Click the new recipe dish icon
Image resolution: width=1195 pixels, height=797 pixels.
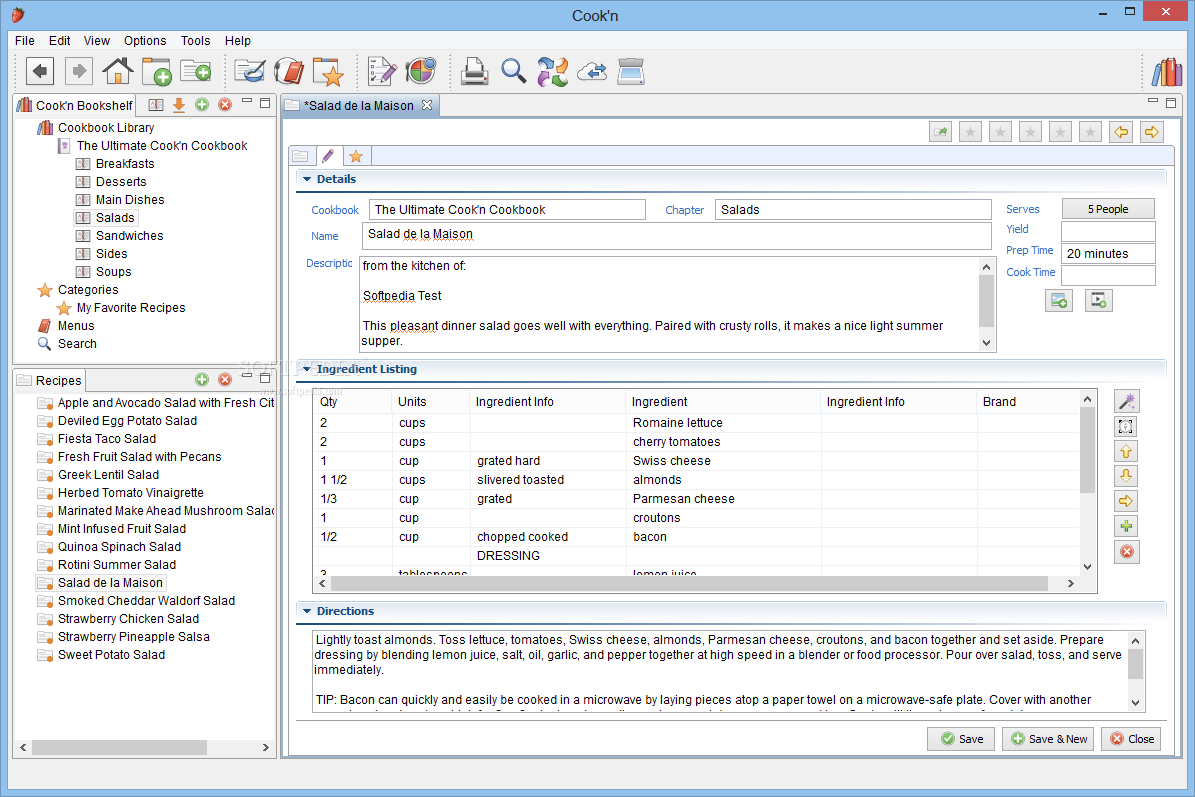click(x=250, y=72)
